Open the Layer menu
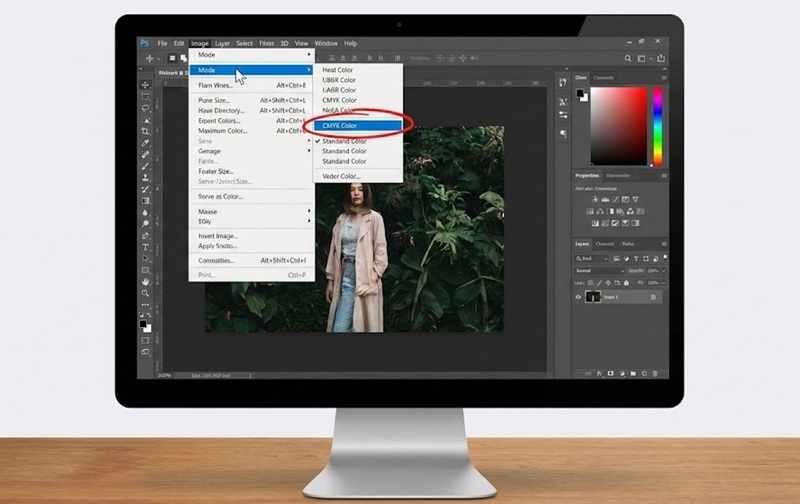This screenshot has width=800, height=504. point(222,43)
